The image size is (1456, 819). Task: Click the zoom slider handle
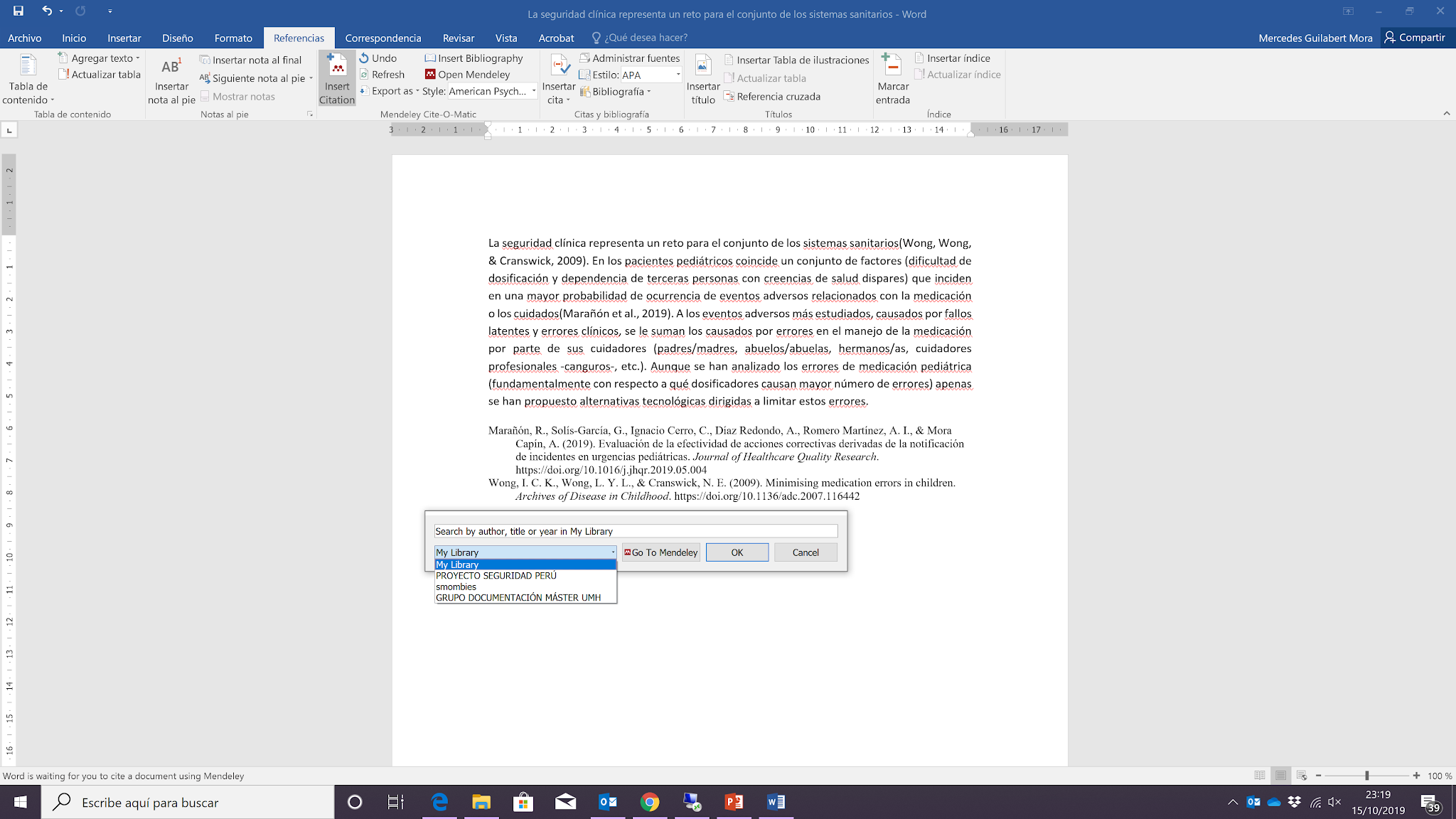click(x=1366, y=776)
